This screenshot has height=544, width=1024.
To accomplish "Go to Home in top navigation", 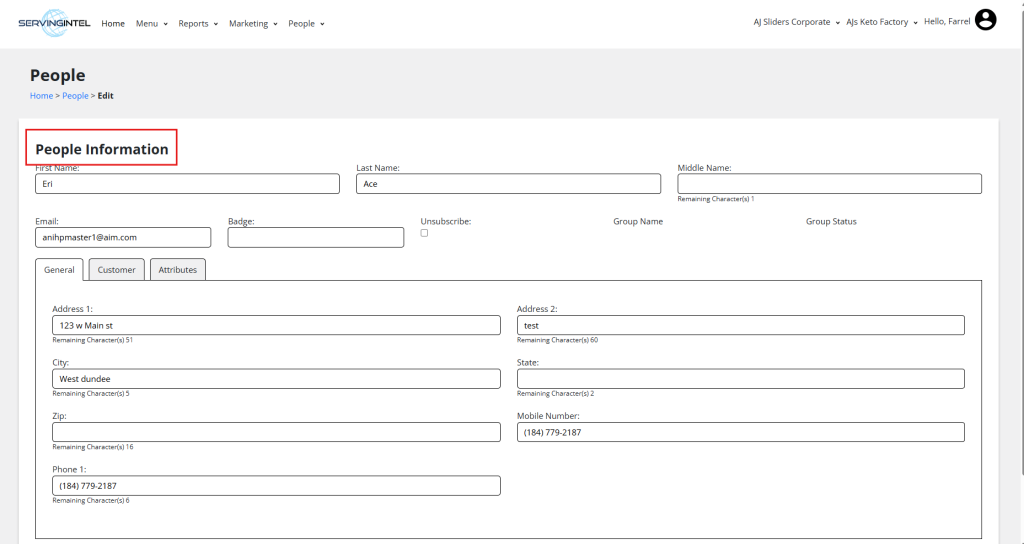I will (x=113, y=24).
